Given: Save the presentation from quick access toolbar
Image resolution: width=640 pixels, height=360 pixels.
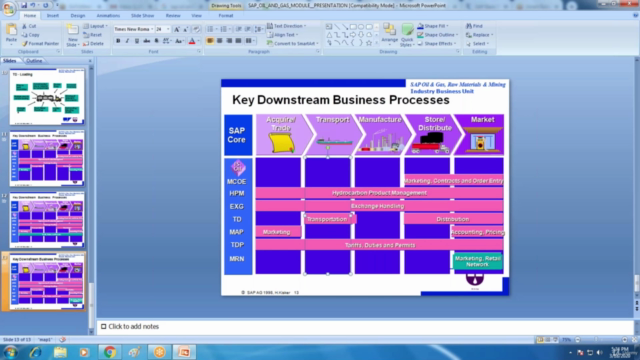Looking at the screenshot, I should [x=24, y=5].
